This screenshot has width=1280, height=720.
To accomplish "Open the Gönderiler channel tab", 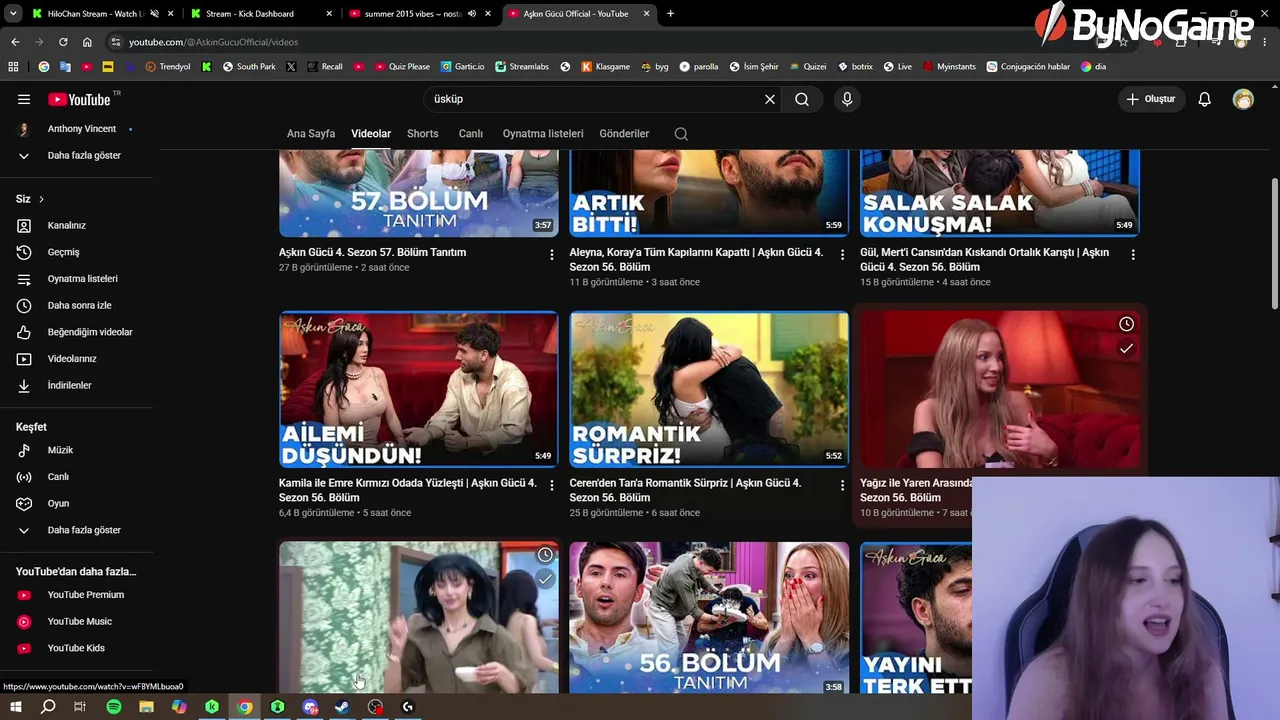I will (624, 133).
